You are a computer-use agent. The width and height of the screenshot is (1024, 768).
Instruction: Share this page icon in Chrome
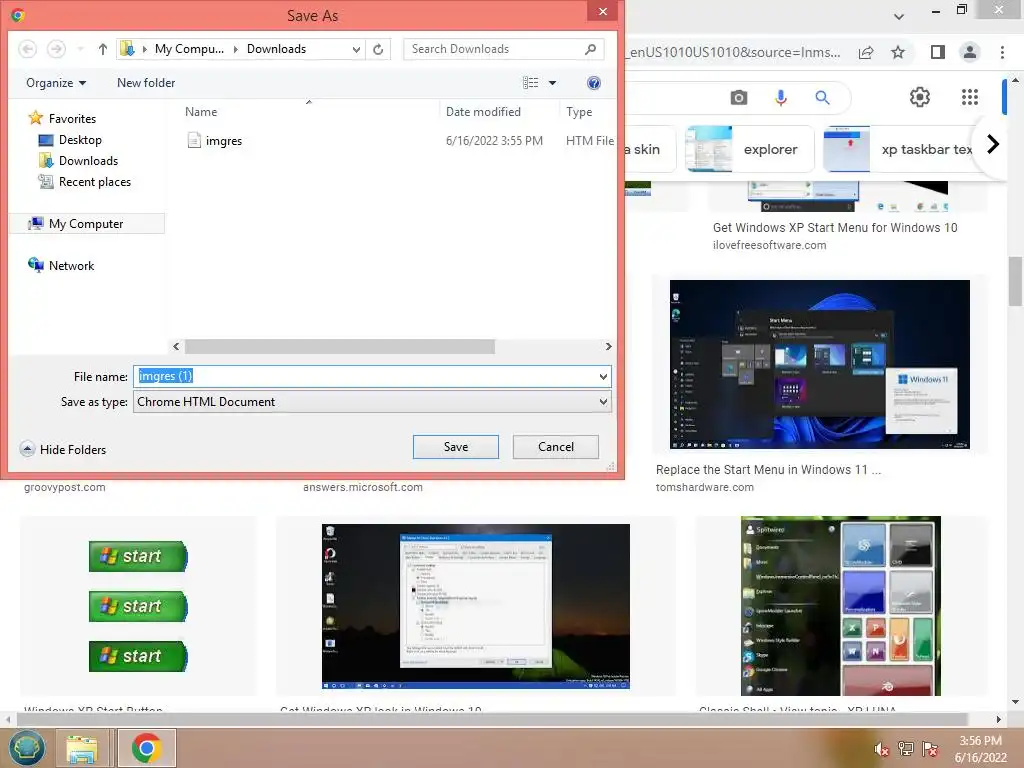pyautogui.click(x=866, y=52)
